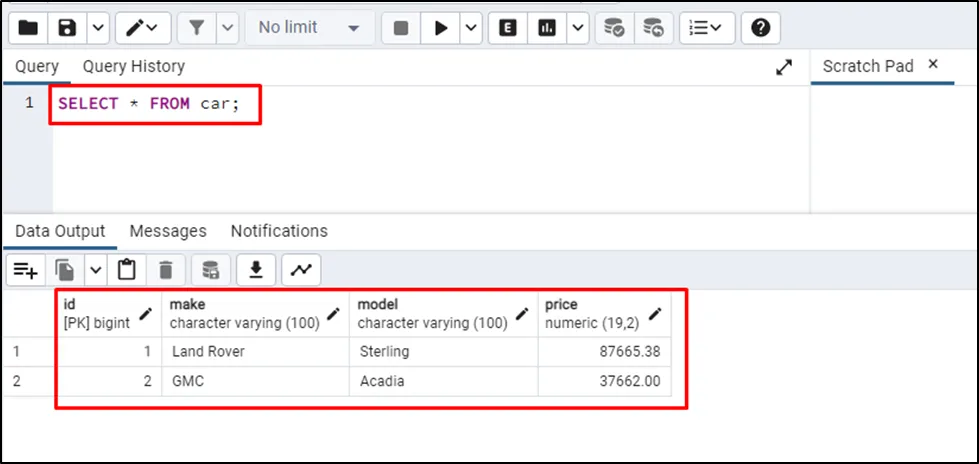Click the Explain (E) icon
979x464 pixels.
pyautogui.click(x=508, y=28)
